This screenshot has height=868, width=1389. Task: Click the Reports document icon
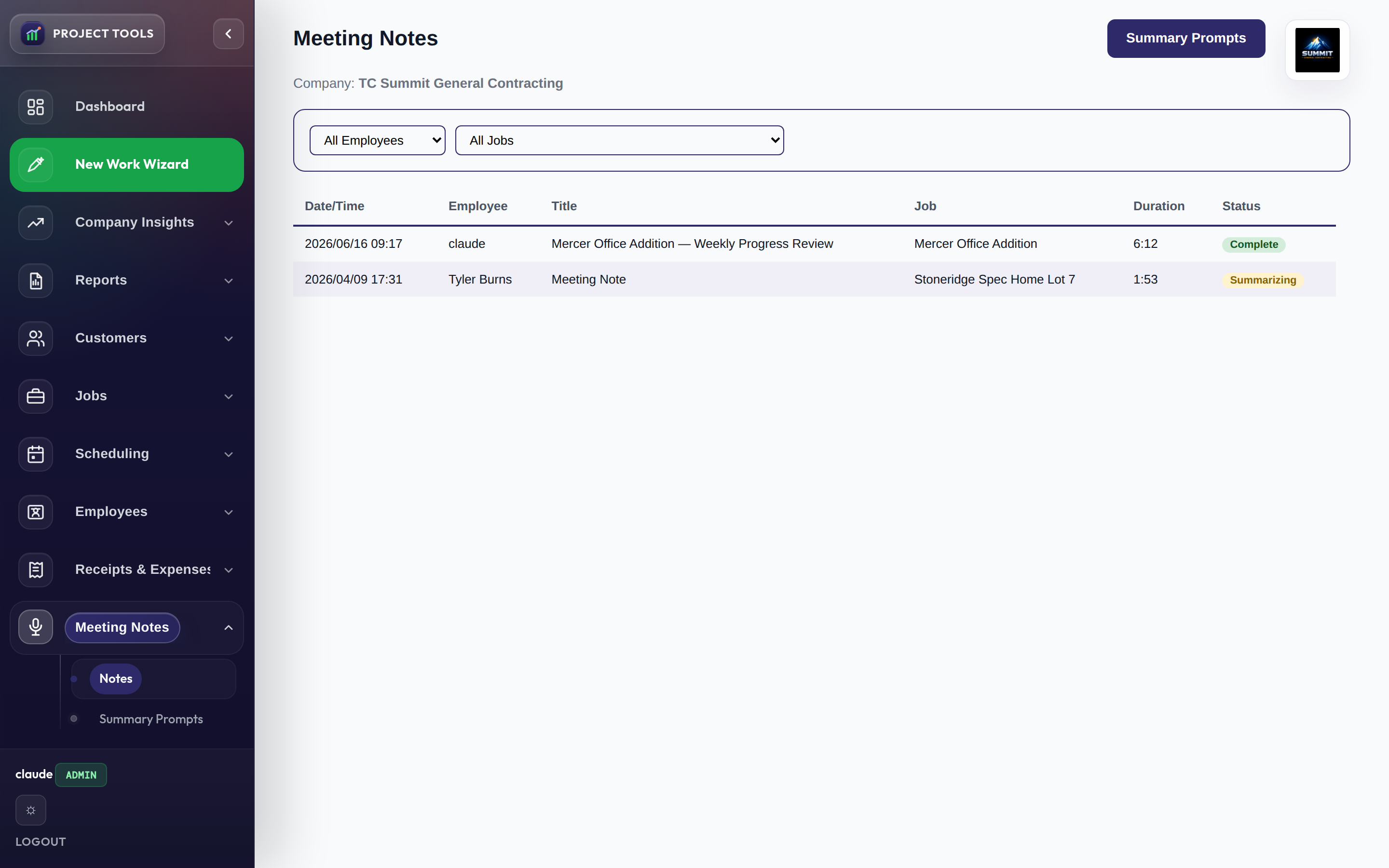coord(36,281)
